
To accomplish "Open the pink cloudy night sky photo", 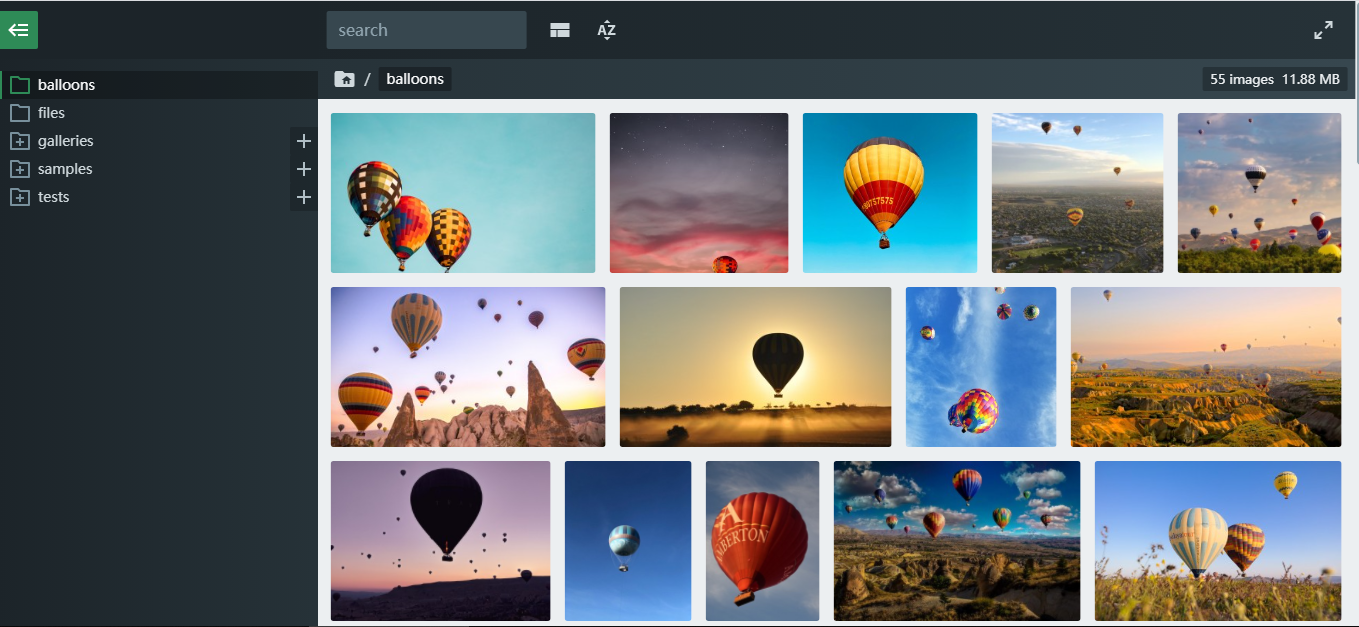I will pyautogui.click(x=699, y=193).
